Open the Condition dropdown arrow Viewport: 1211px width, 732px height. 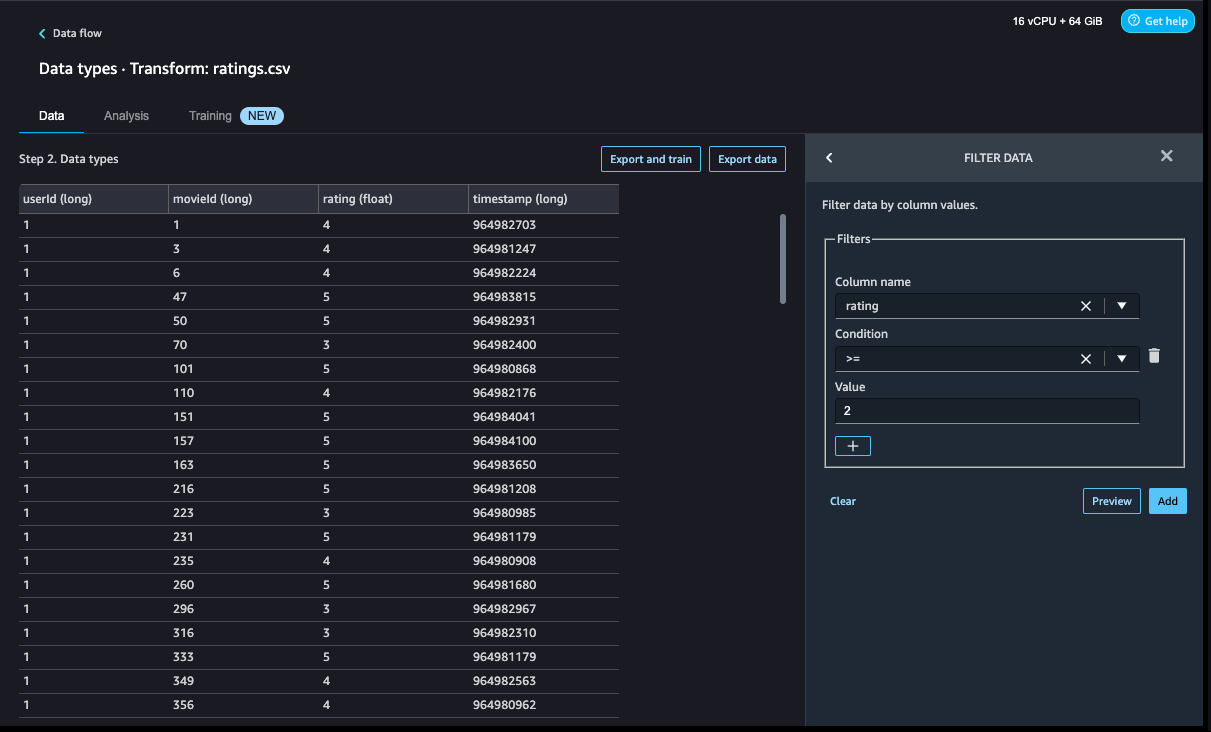click(1122, 358)
